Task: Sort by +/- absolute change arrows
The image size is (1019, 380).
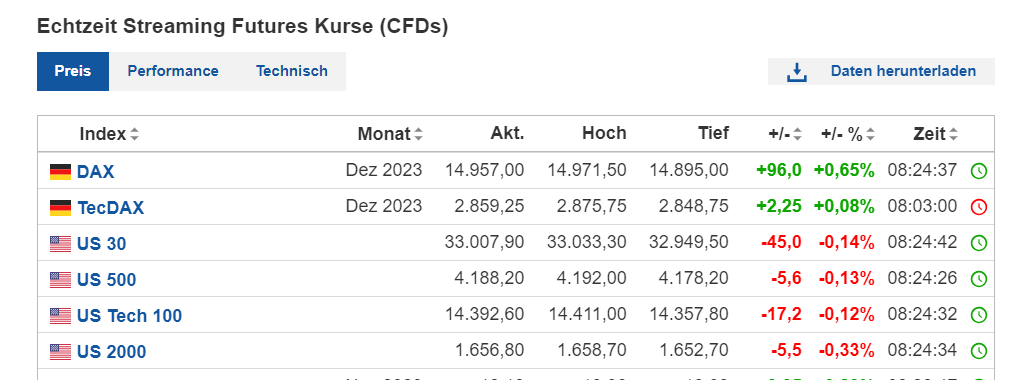Action: pos(797,134)
